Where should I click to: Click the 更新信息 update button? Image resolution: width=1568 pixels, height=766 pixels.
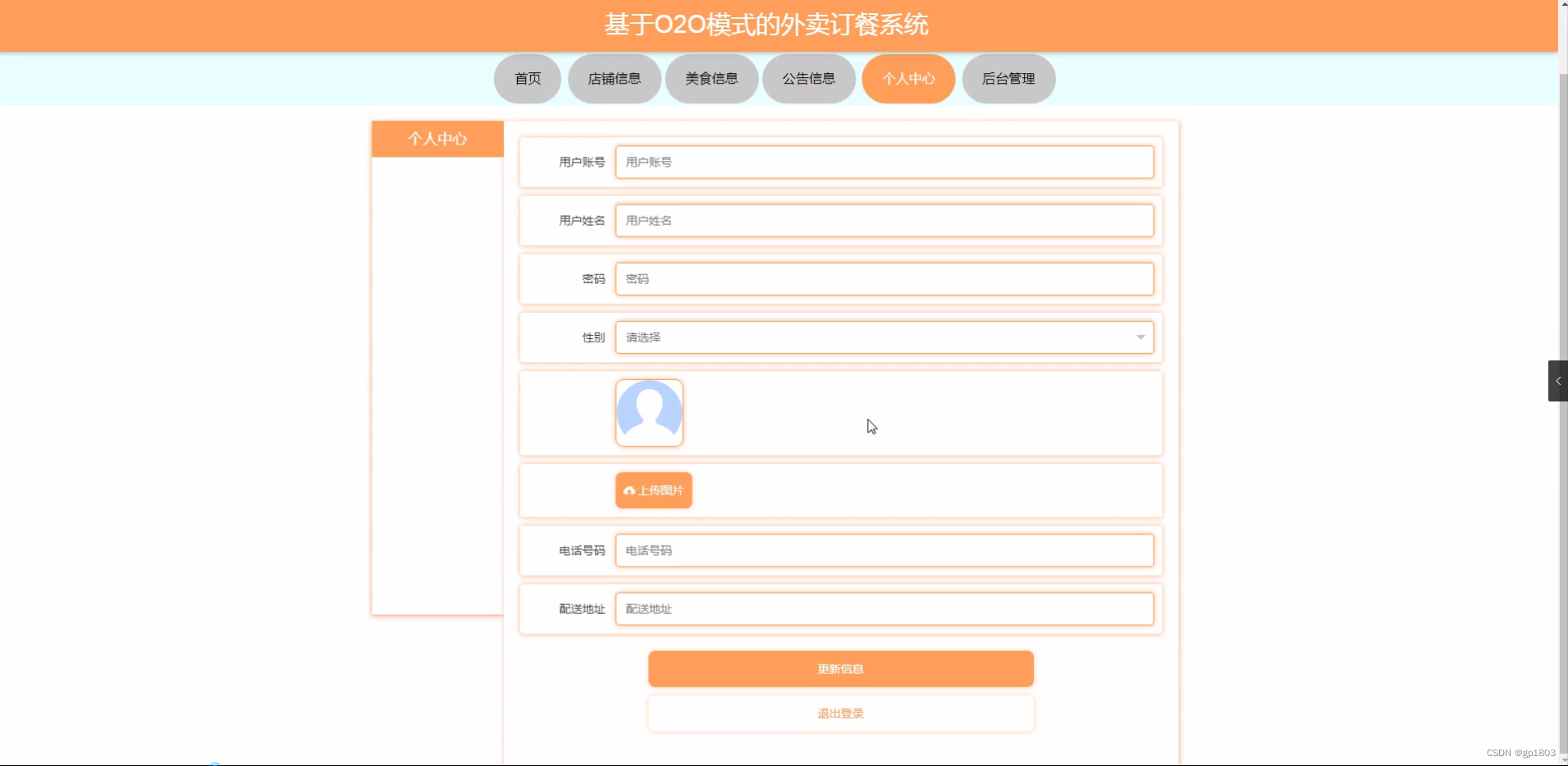841,668
